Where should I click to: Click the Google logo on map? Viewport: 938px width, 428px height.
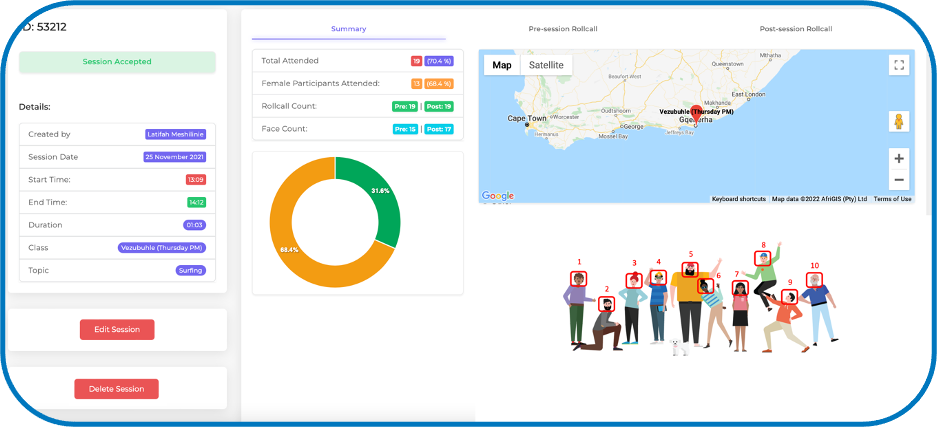click(x=497, y=196)
